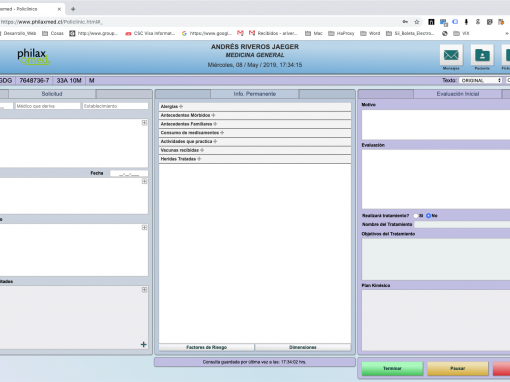Click the Consulta guardada status message

coord(255,362)
